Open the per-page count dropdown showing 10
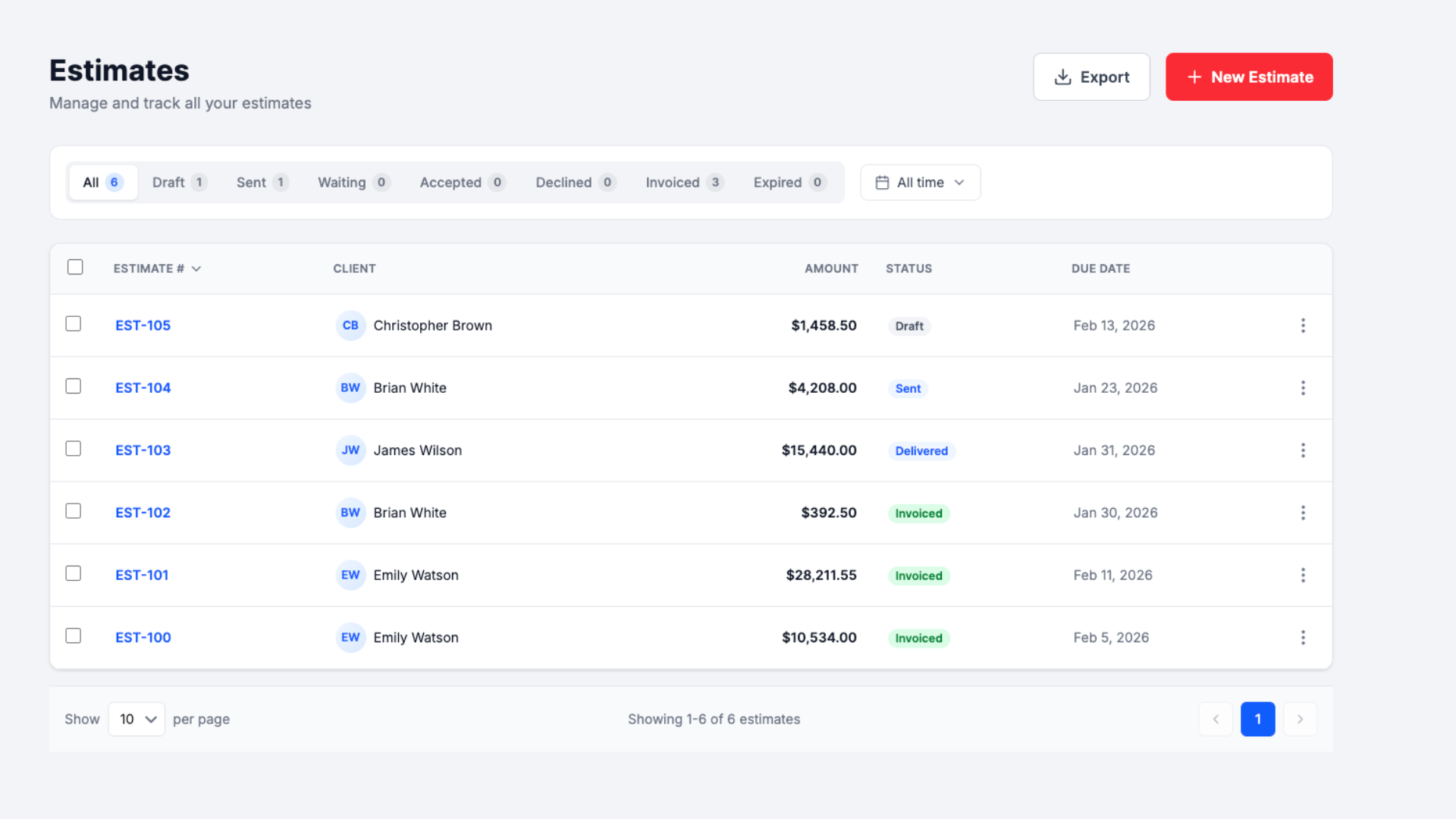Viewport: 1456px width, 819px height. (136, 719)
